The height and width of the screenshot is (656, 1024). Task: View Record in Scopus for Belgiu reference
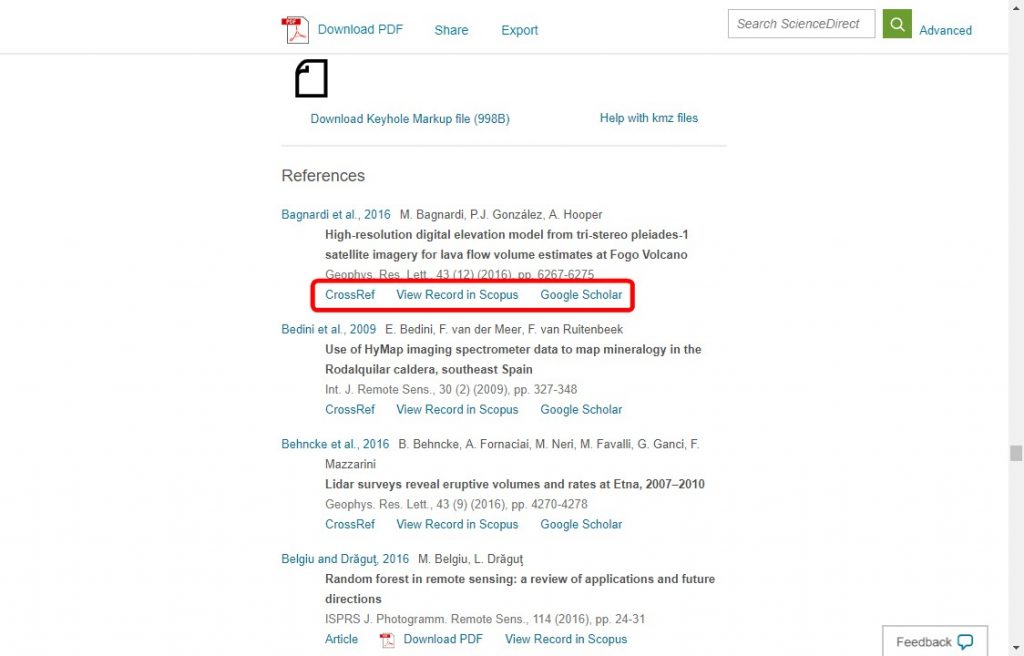[x=566, y=639]
